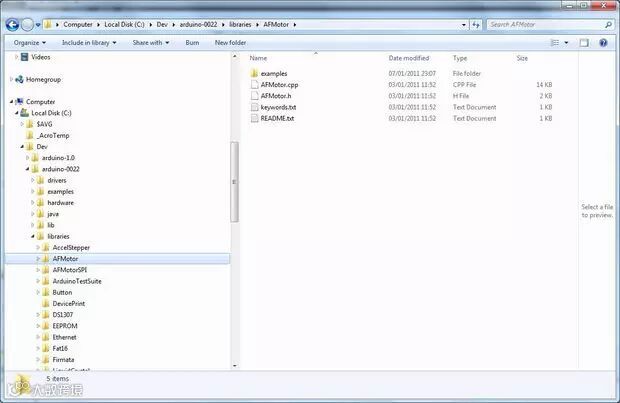Select the _AcroTemp folder in tree
This screenshot has height=403, width=620.
click(54, 135)
